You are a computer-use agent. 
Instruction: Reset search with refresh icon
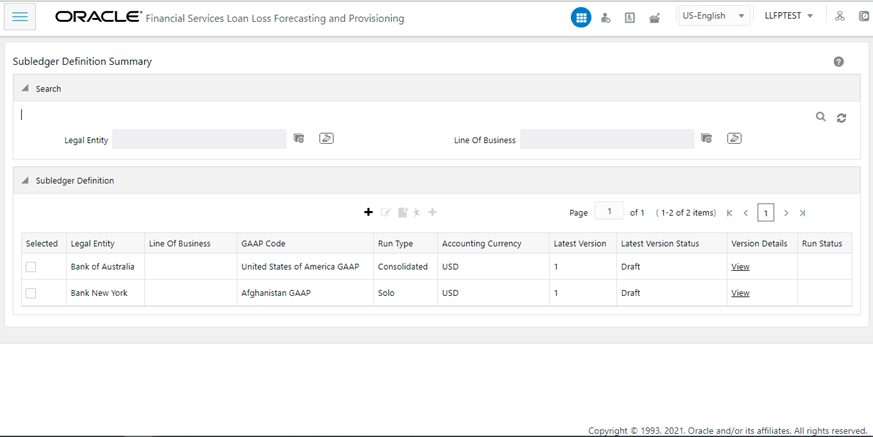841,117
